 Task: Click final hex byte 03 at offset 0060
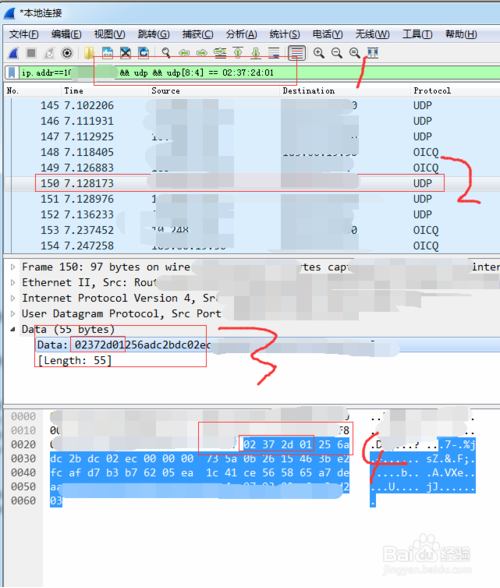pyautogui.click(x=56, y=501)
